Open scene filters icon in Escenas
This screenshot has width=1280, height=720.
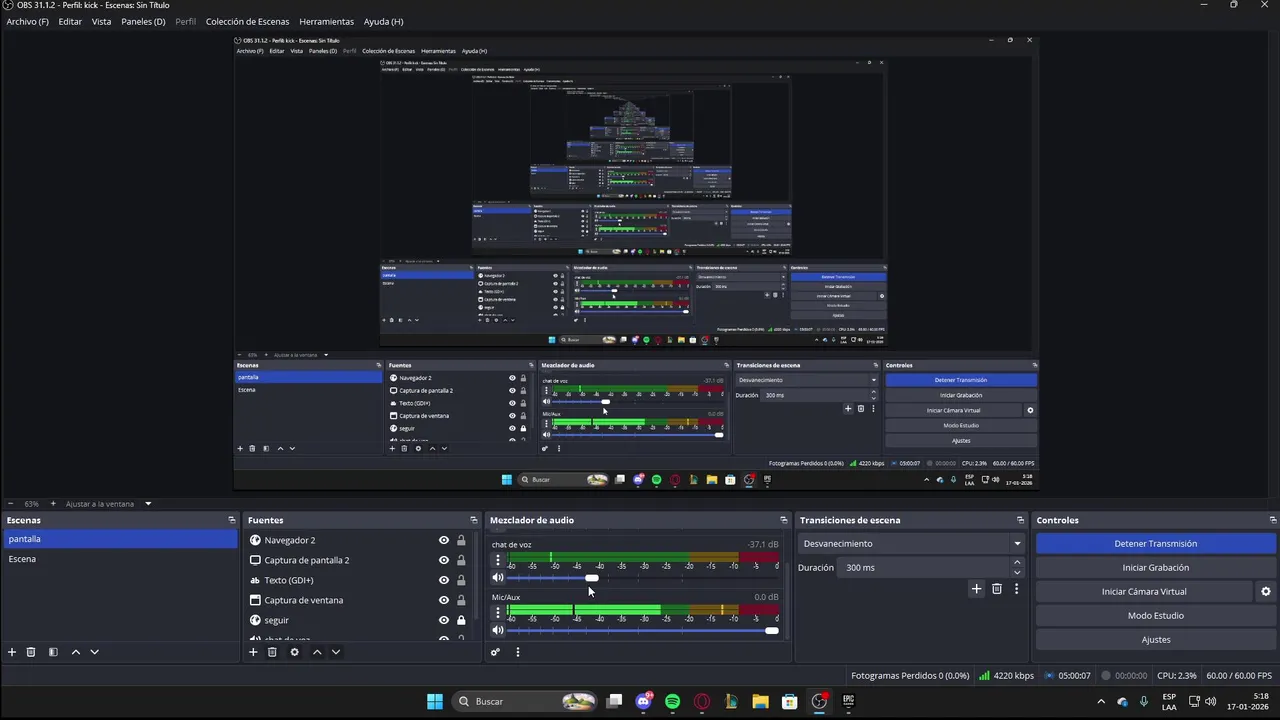point(53,652)
